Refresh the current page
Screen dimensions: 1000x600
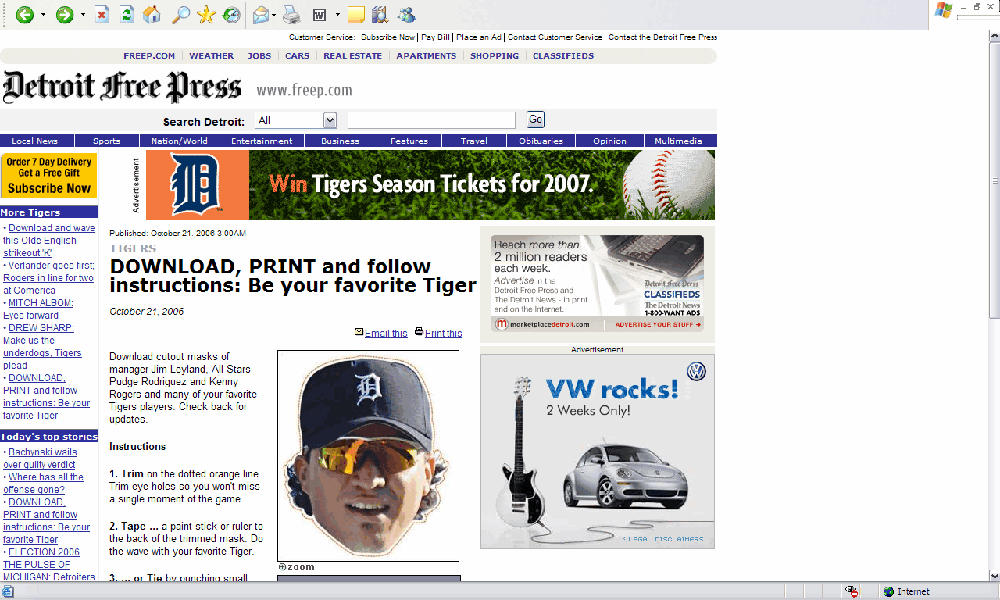pos(127,14)
